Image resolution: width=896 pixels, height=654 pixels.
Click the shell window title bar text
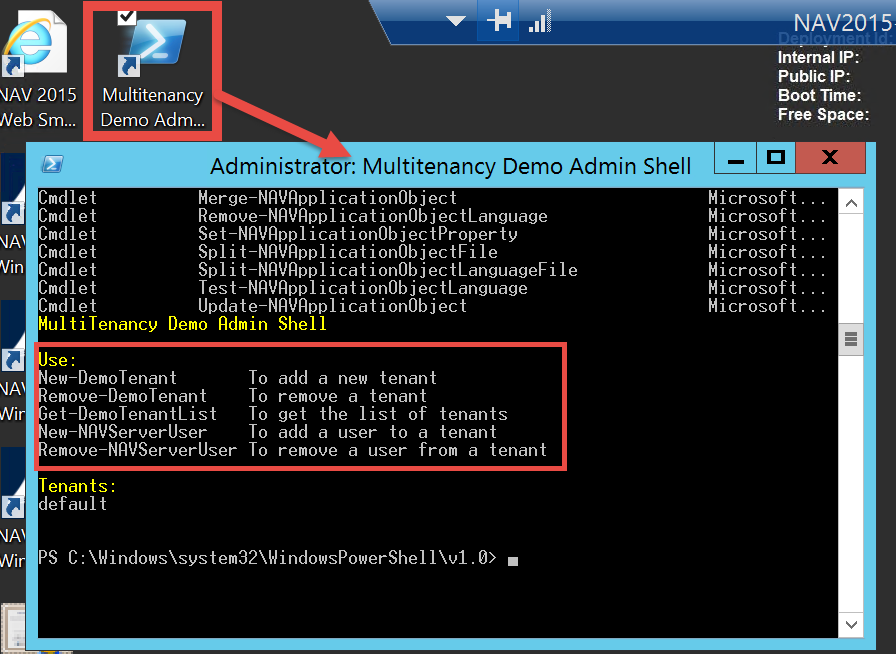[450, 166]
